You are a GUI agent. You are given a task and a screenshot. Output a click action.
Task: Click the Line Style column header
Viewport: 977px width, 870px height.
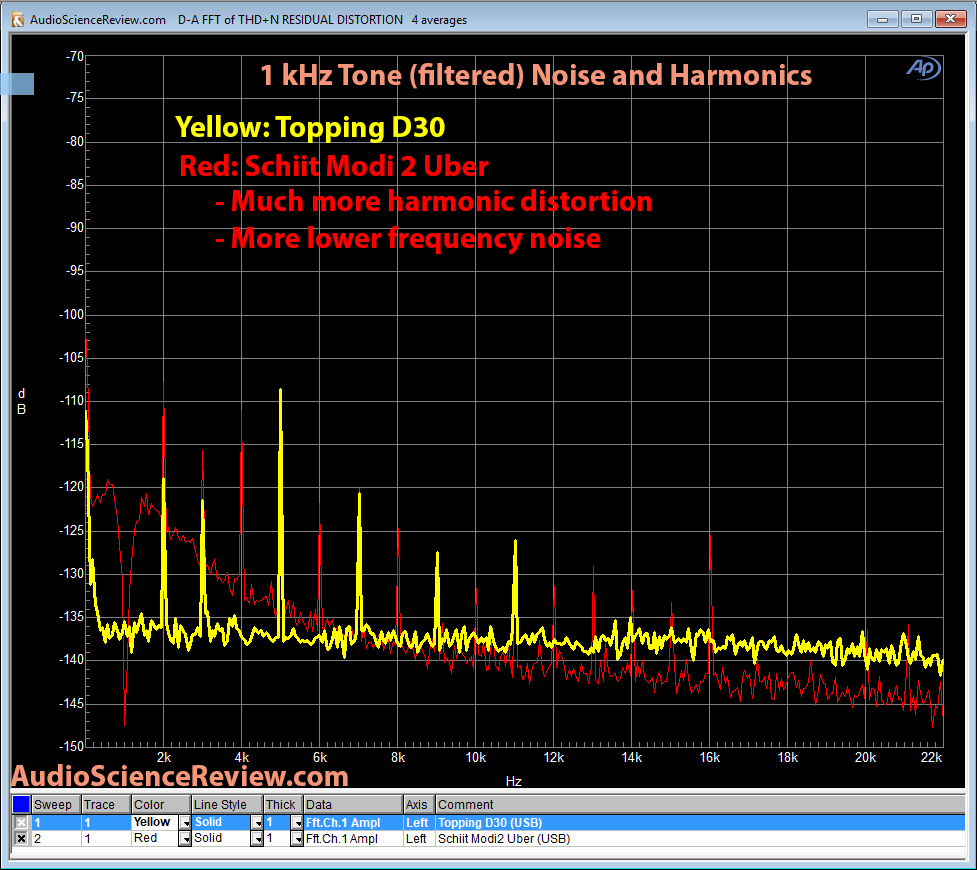click(226, 805)
